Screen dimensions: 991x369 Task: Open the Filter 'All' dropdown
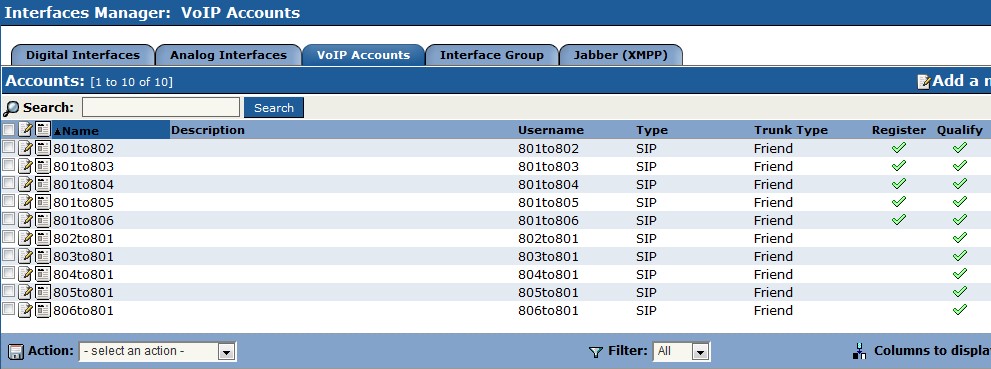(x=681, y=351)
